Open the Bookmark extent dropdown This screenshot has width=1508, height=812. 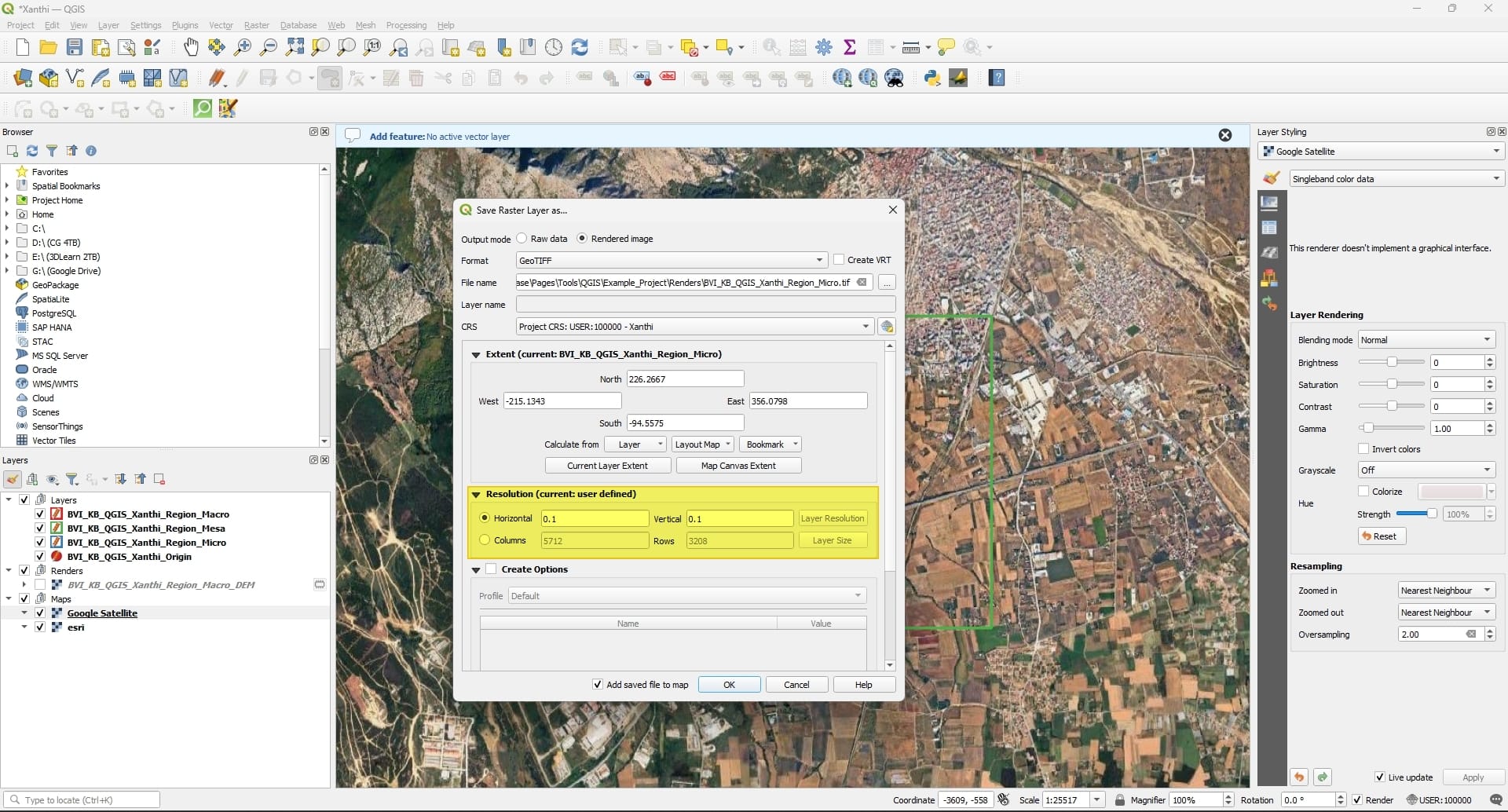770,444
